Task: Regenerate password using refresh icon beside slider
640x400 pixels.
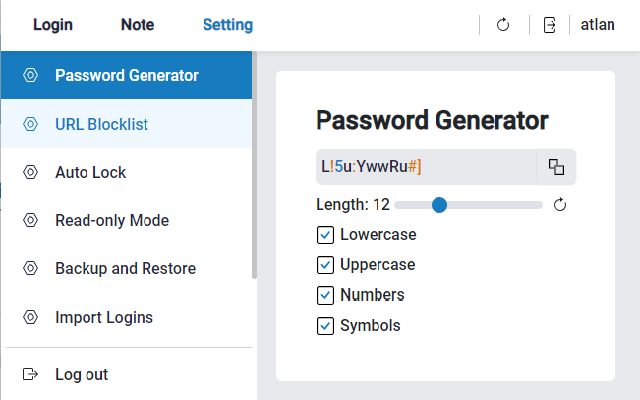Action: click(x=560, y=205)
